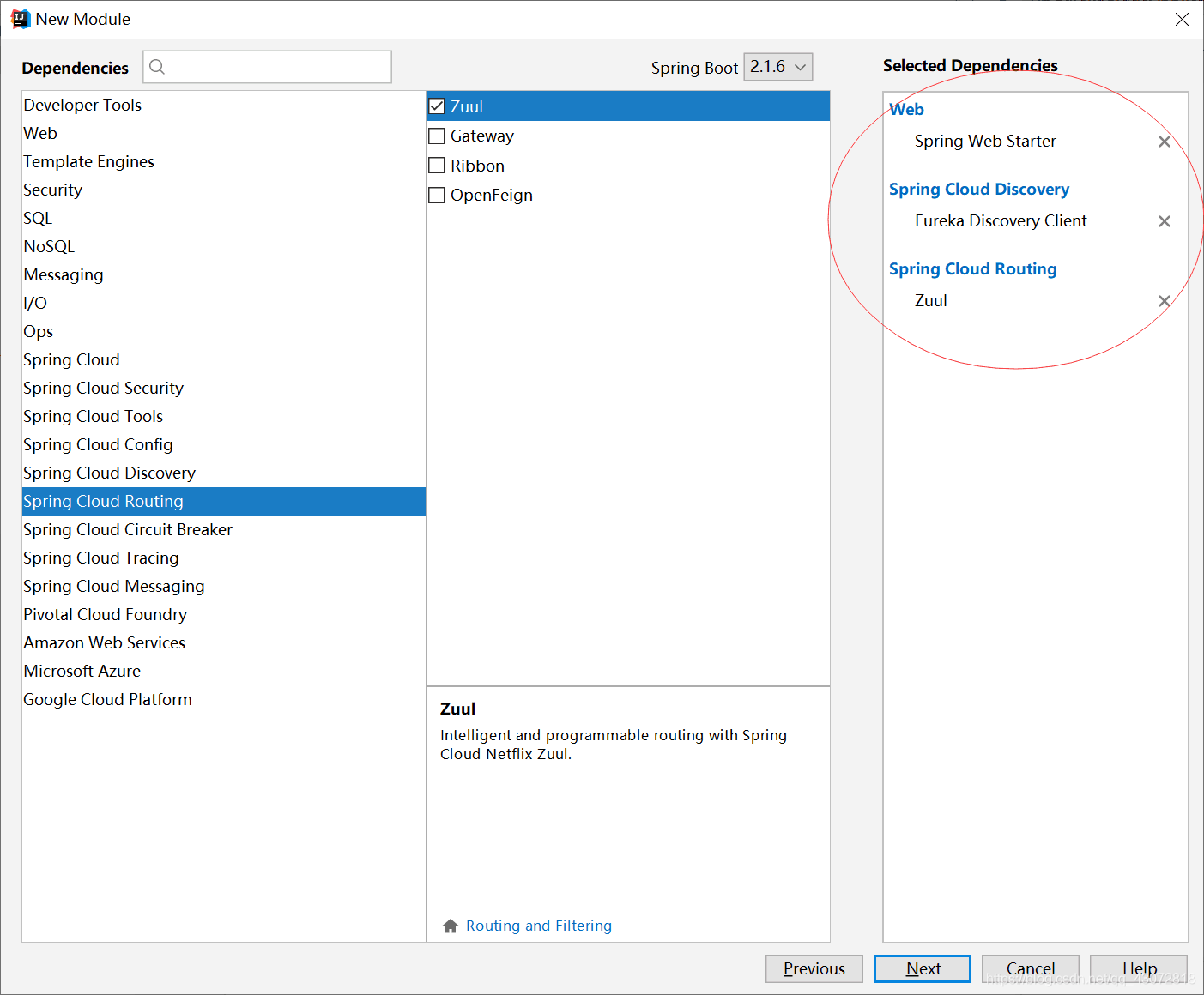Focus the dependencies search field

click(x=267, y=67)
